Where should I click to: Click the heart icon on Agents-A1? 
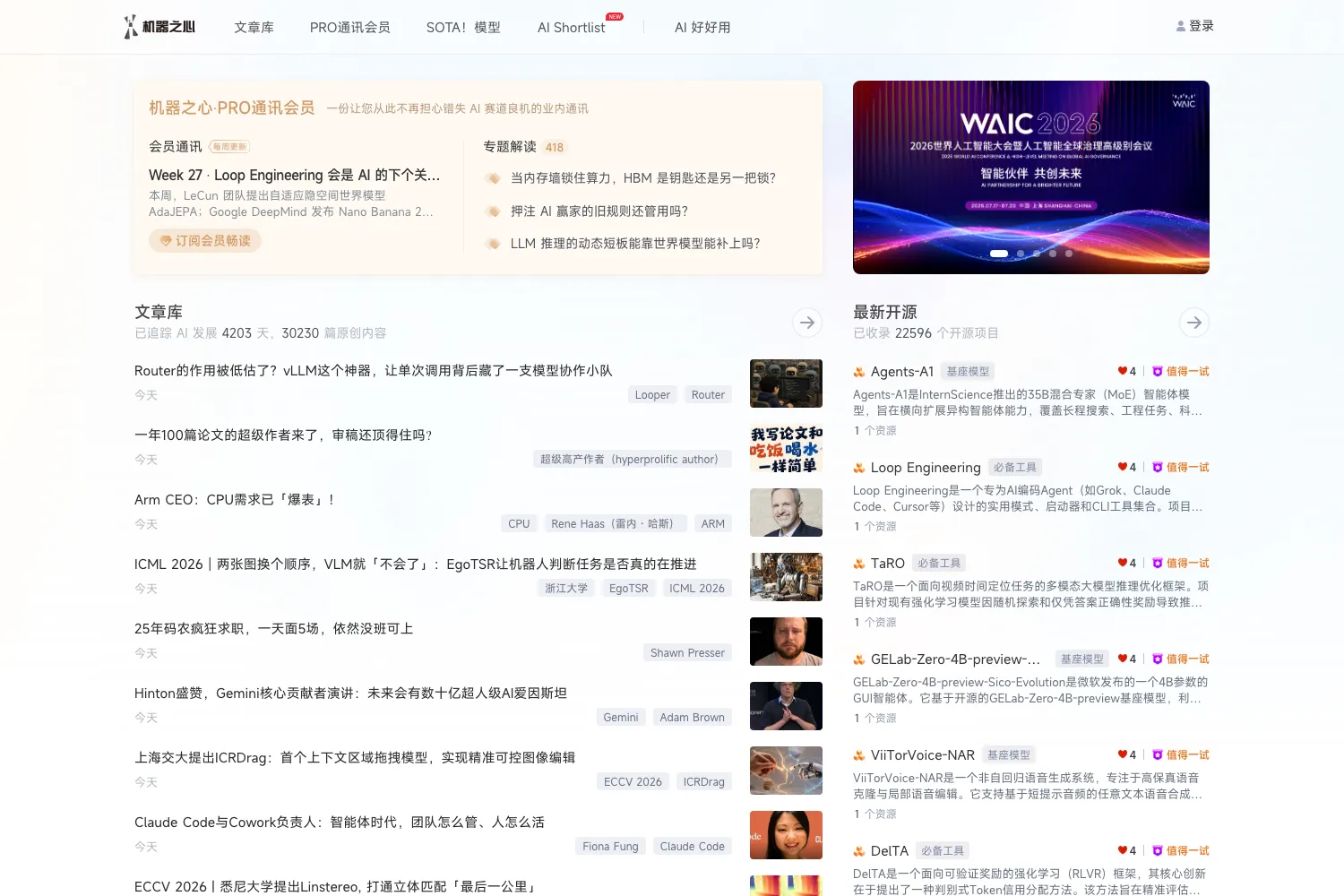tap(1122, 371)
